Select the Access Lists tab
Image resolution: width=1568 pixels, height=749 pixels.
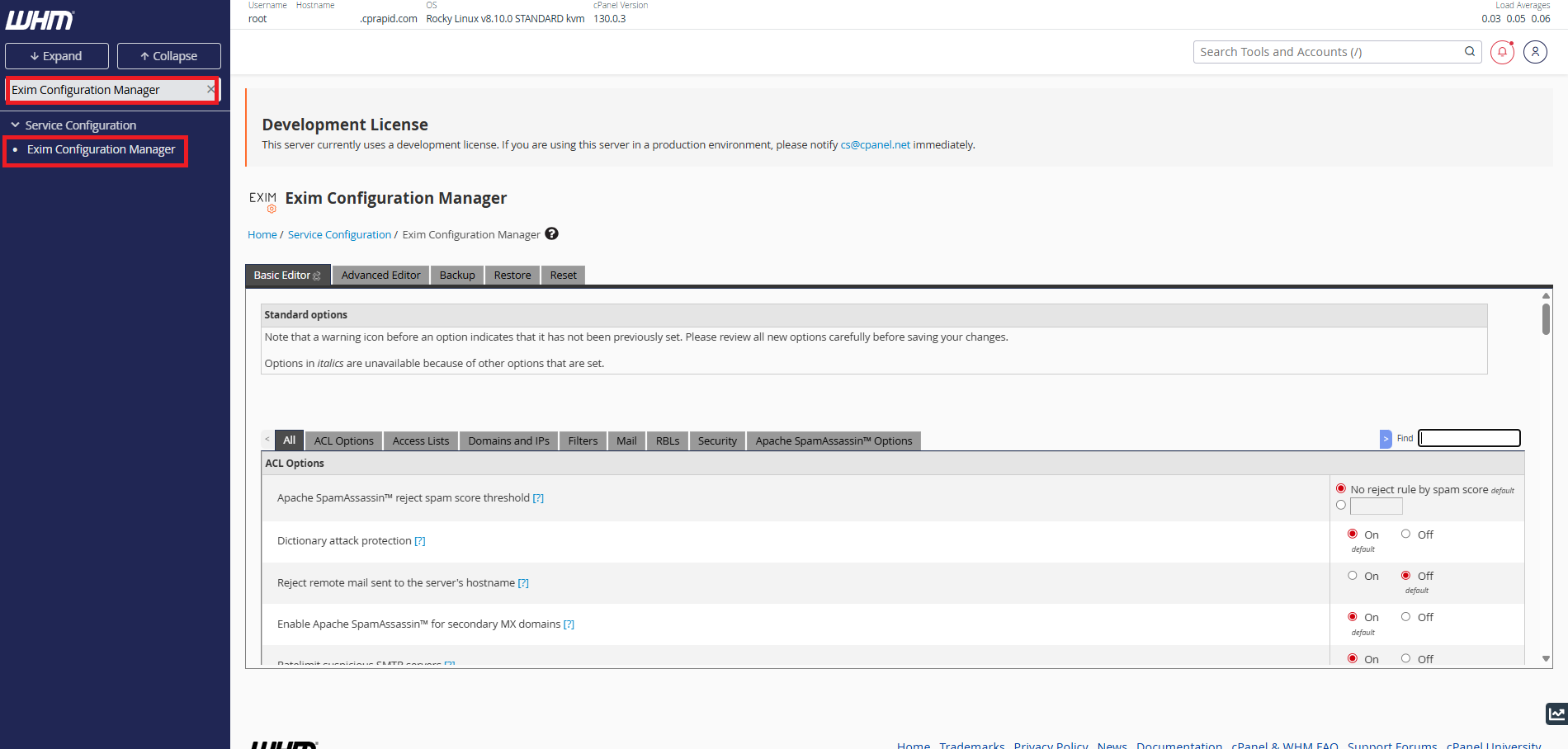coord(421,440)
